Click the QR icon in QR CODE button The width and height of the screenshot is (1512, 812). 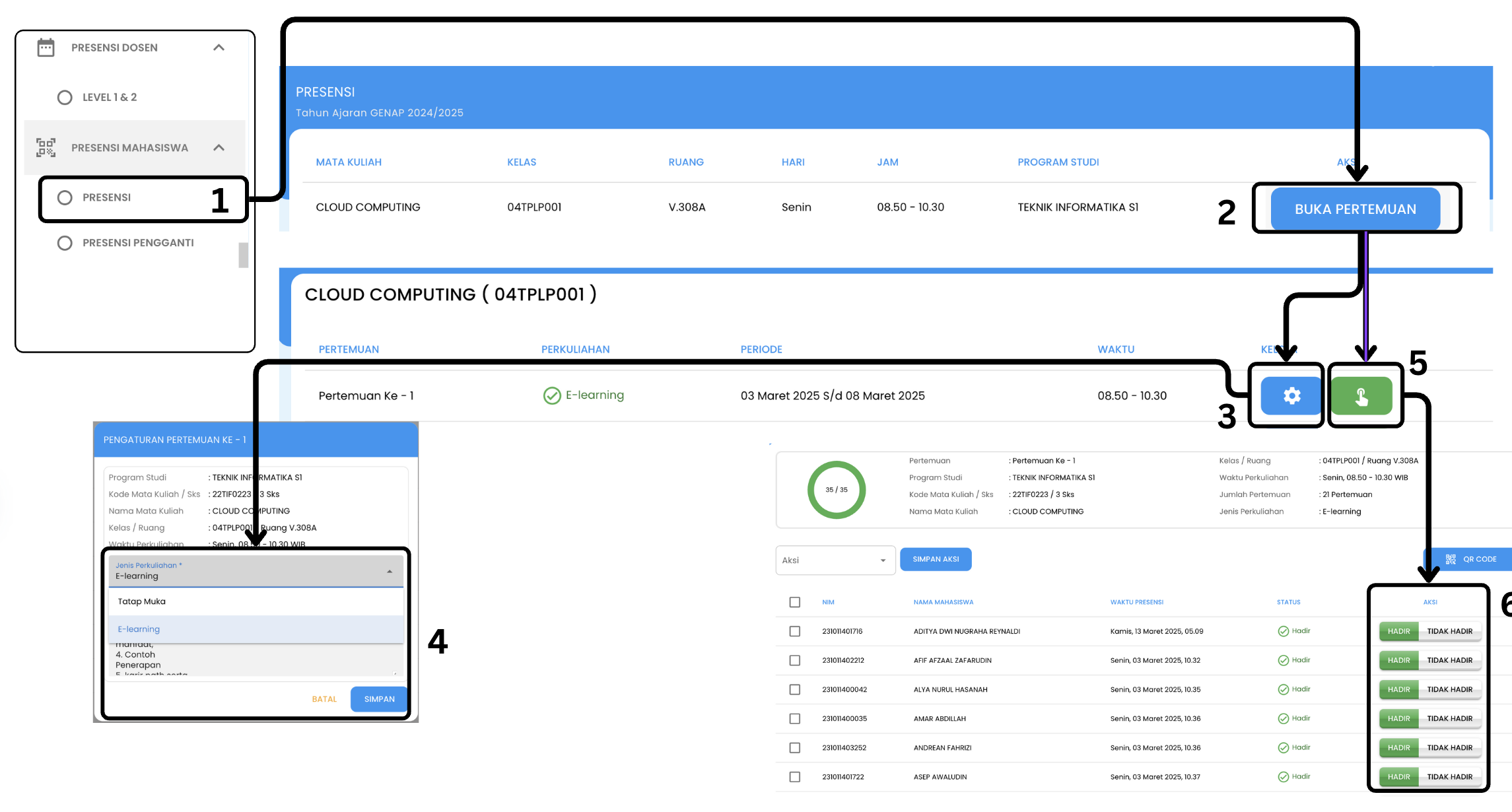point(1451,559)
